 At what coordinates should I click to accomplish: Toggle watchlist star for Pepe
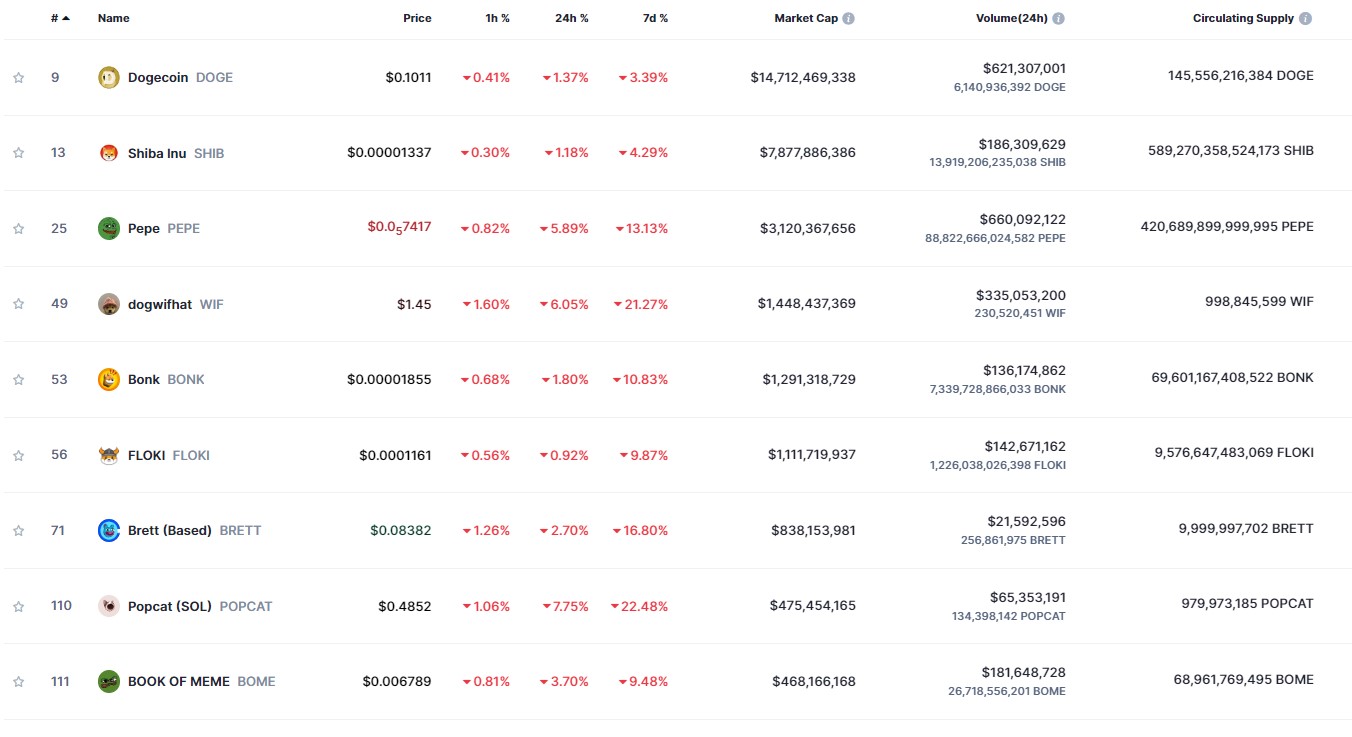tap(18, 228)
